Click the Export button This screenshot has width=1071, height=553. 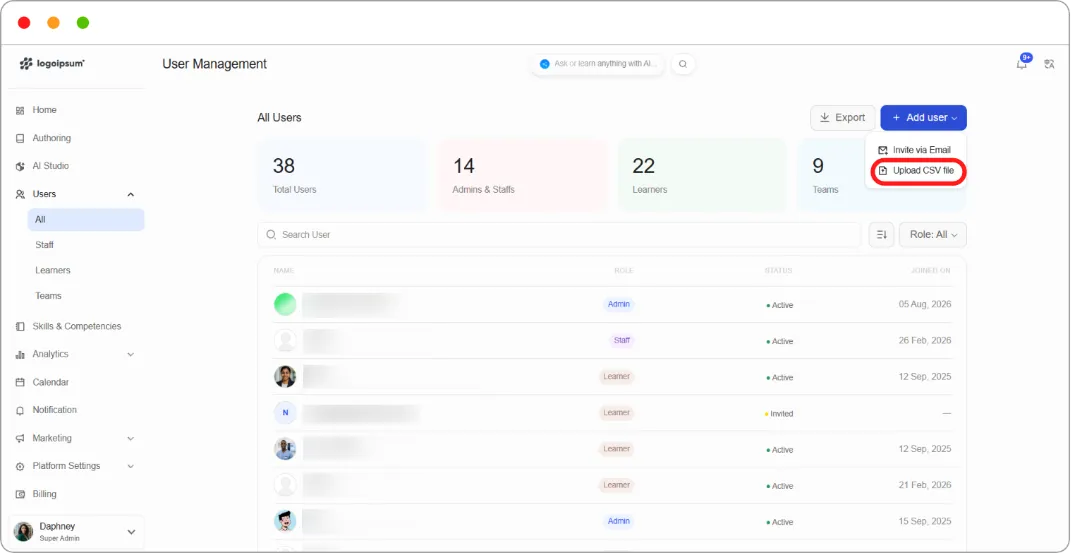tap(843, 117)
